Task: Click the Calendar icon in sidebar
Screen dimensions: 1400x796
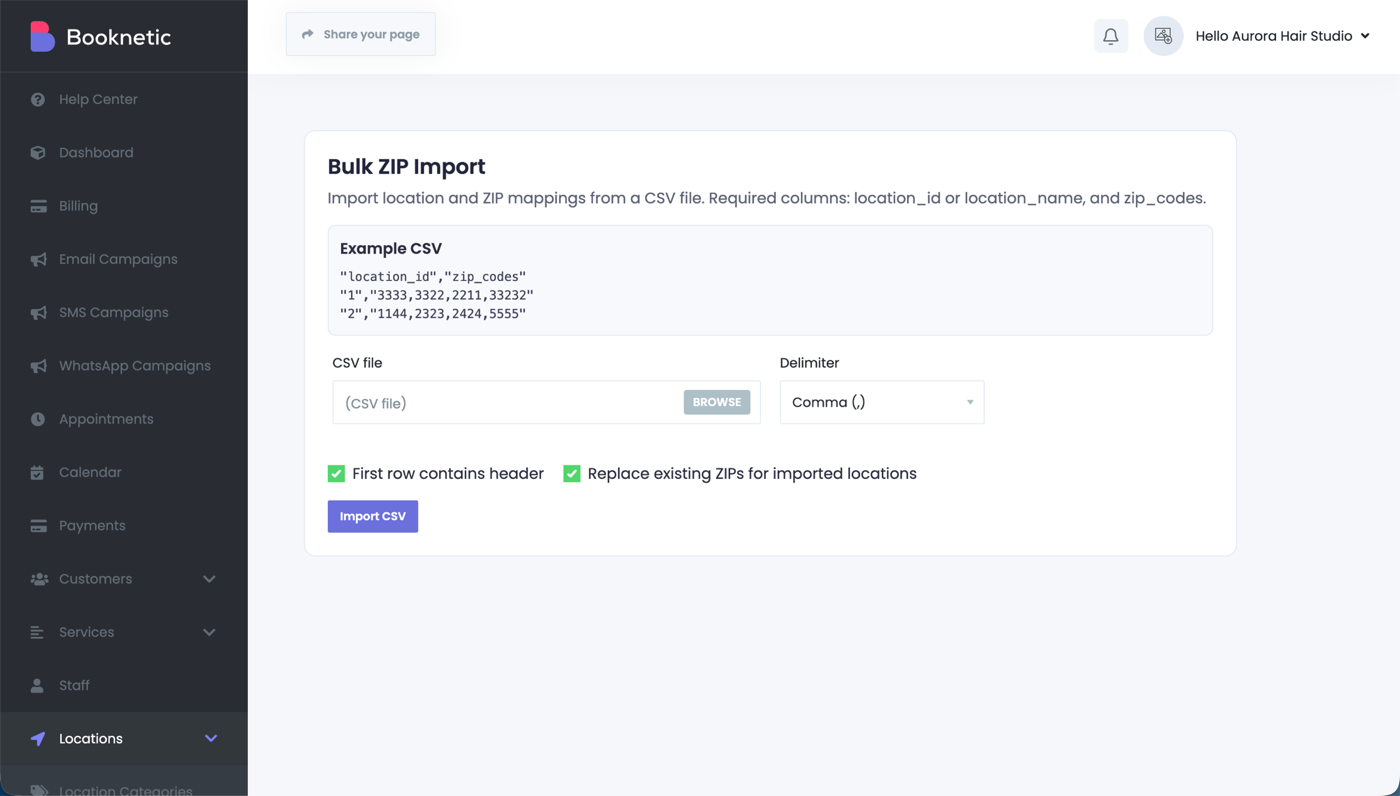Action: [37, 472]
